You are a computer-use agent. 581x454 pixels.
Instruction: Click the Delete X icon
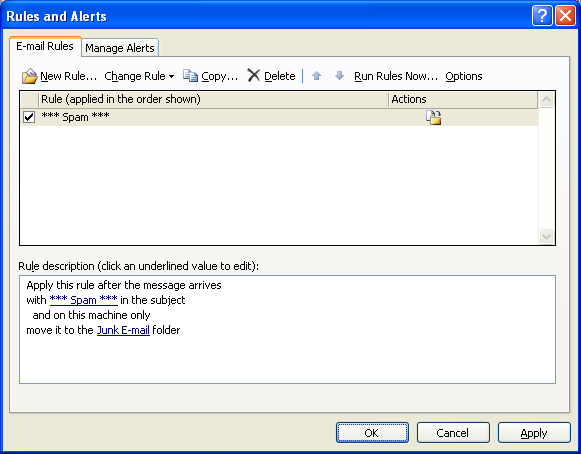(x=253, y=75)
